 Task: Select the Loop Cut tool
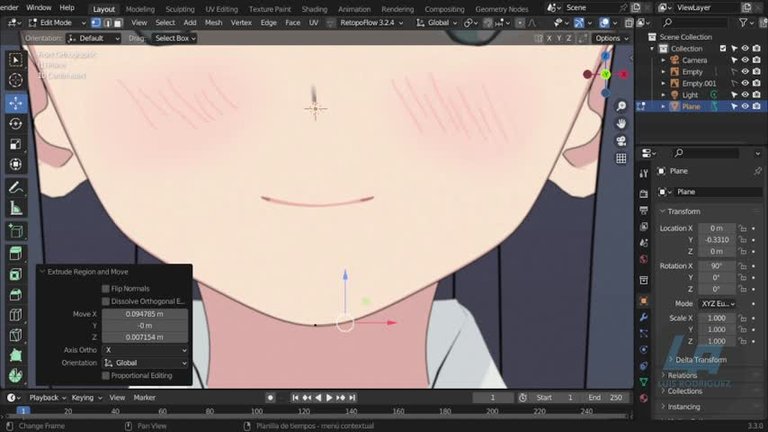(x=16, y=314)
